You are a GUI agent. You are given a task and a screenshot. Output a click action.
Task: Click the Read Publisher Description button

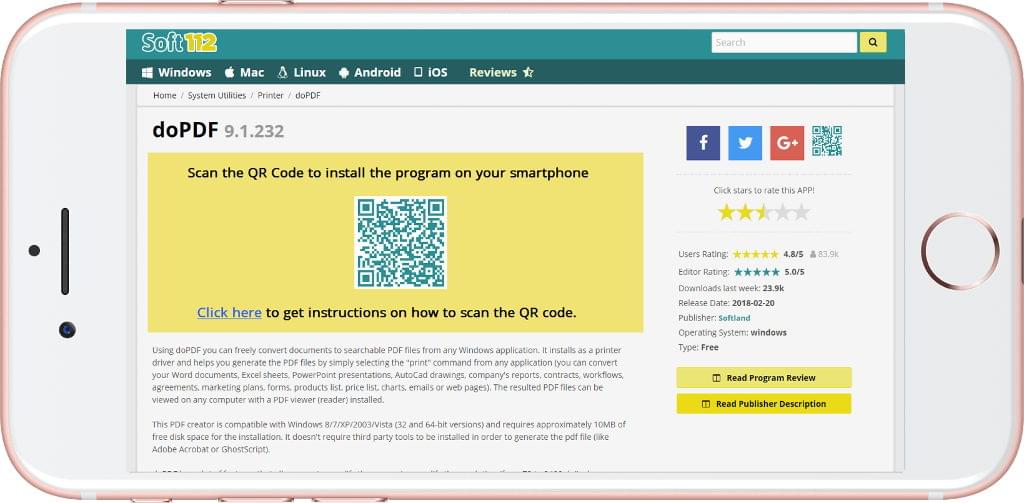763,404
